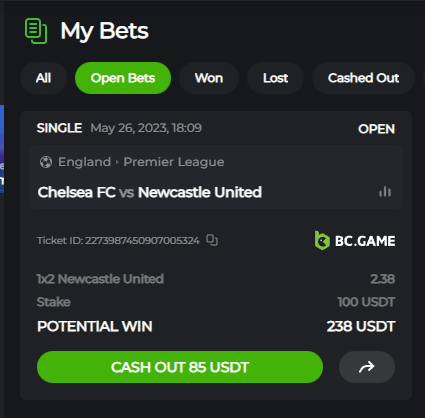Image resolution: width=425 pixels, height=418 pixels.
Task: Click the My Bets slip icon
Action: point(36,31)
